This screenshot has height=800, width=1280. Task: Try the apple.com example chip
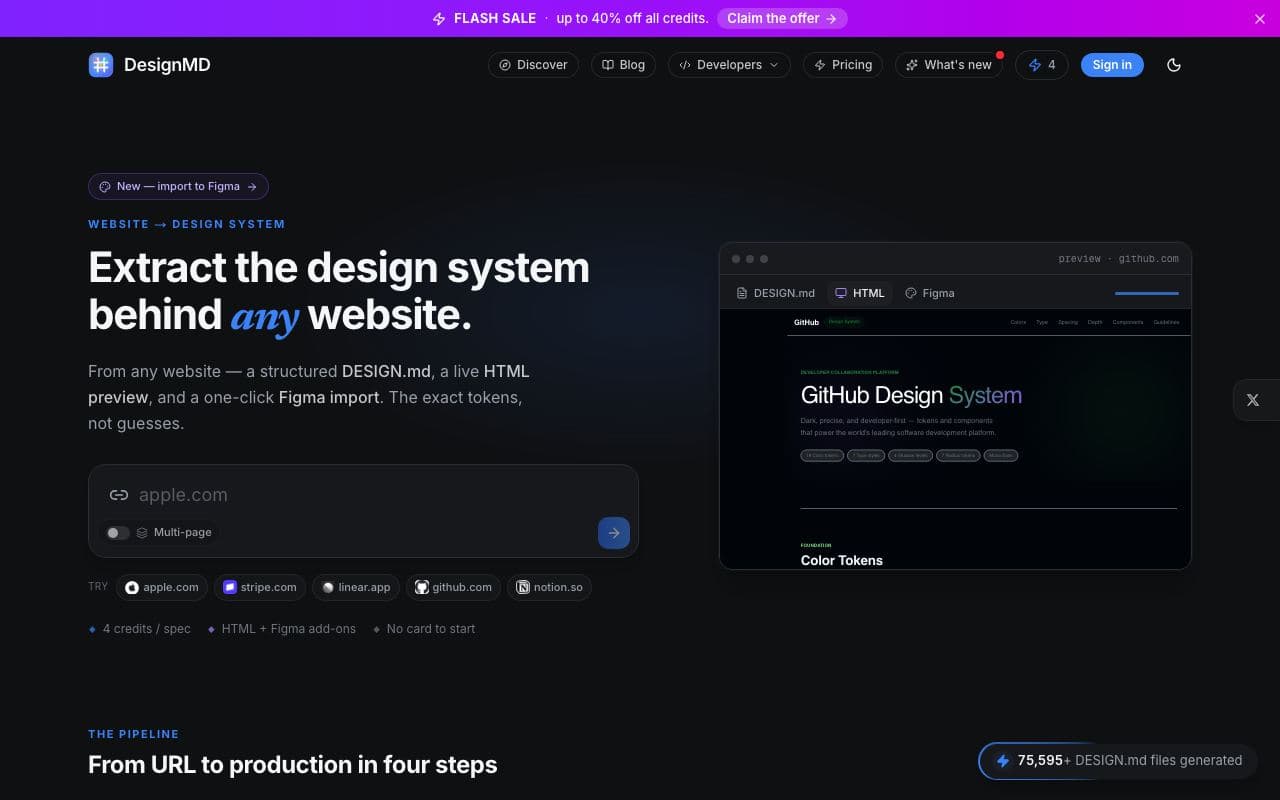(162, 587)
